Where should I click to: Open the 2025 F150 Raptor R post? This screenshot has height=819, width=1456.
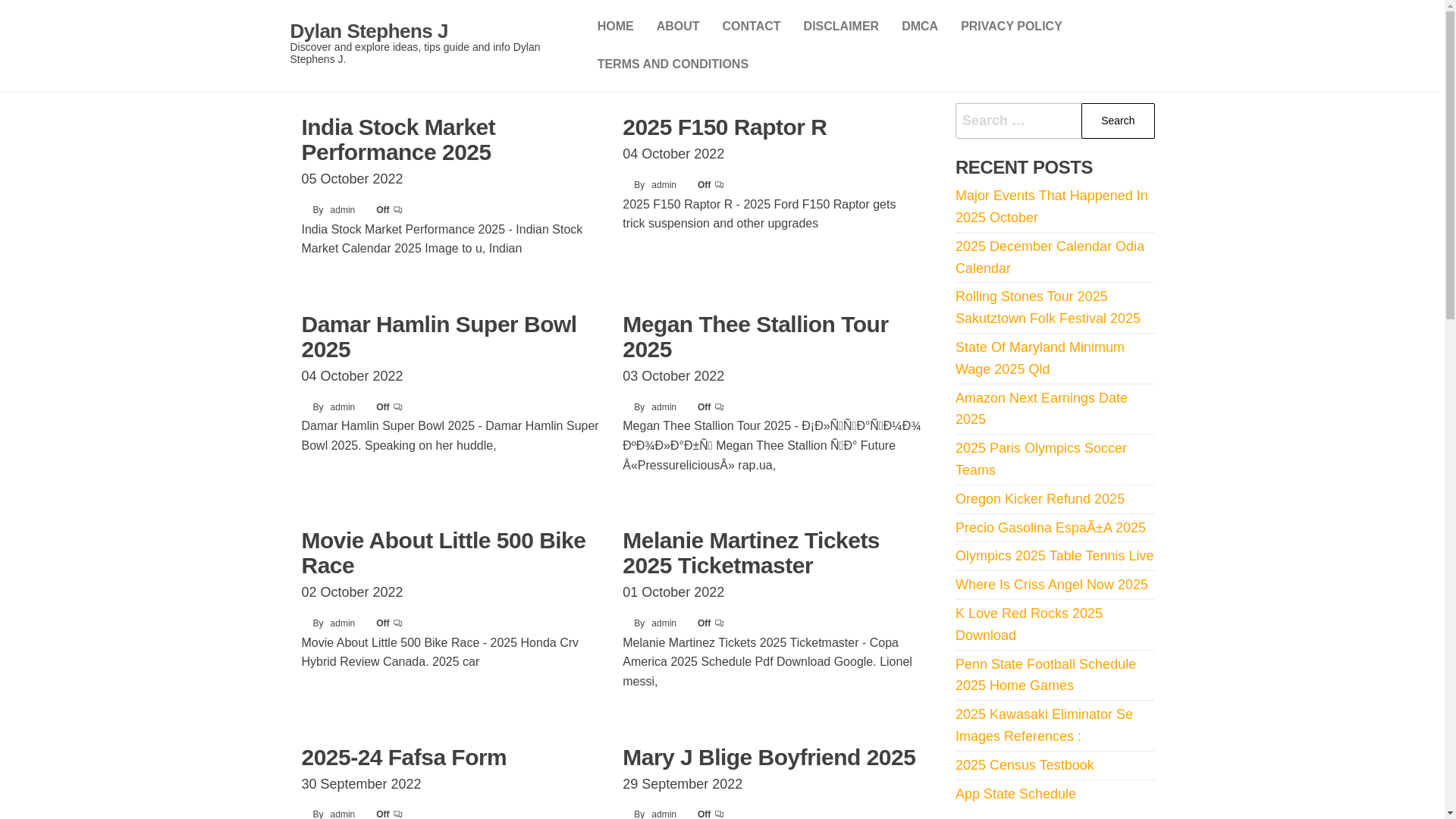[x=724, y=127]
